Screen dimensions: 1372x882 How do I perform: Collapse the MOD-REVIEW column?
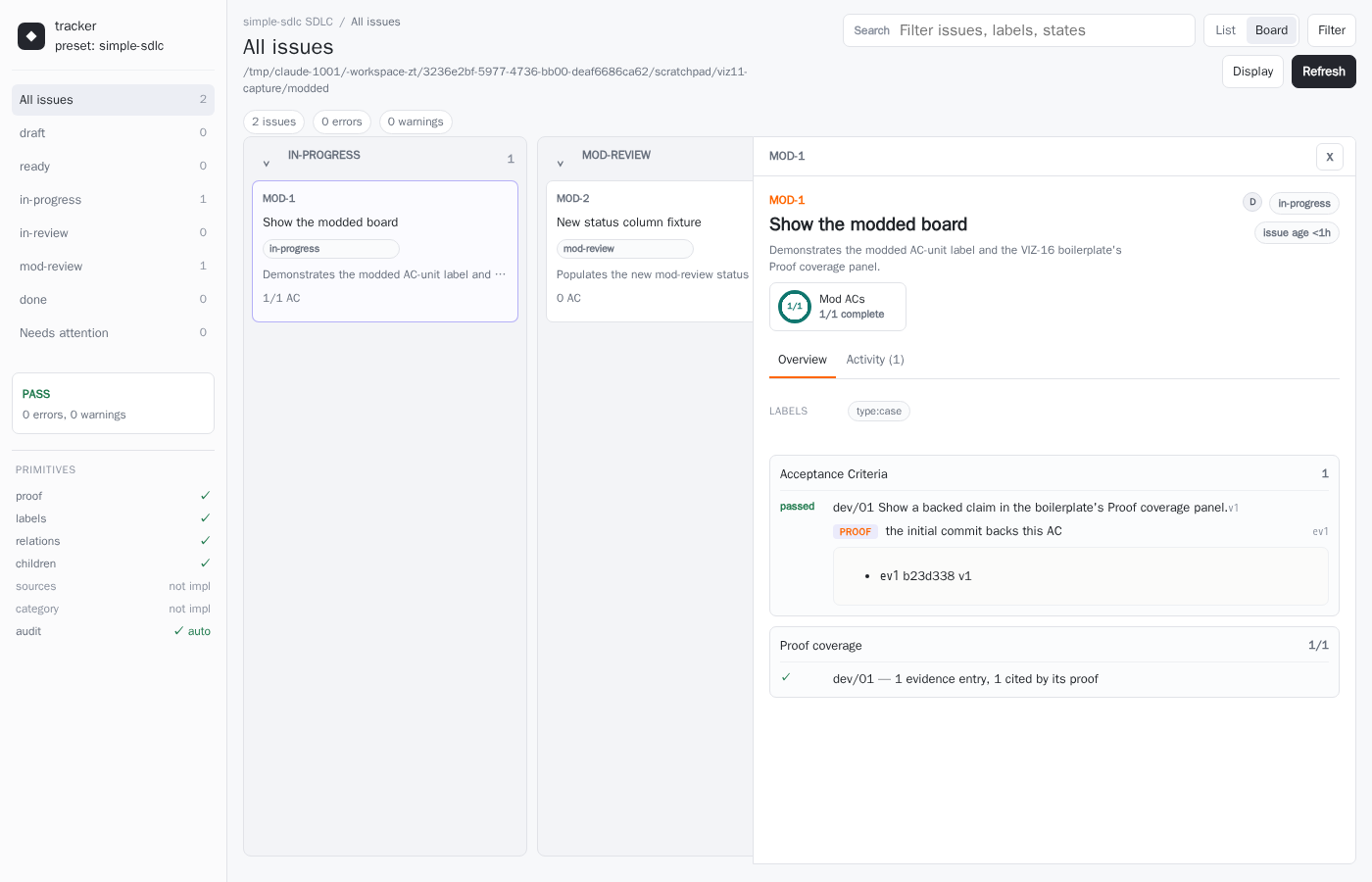pos(561,163)
